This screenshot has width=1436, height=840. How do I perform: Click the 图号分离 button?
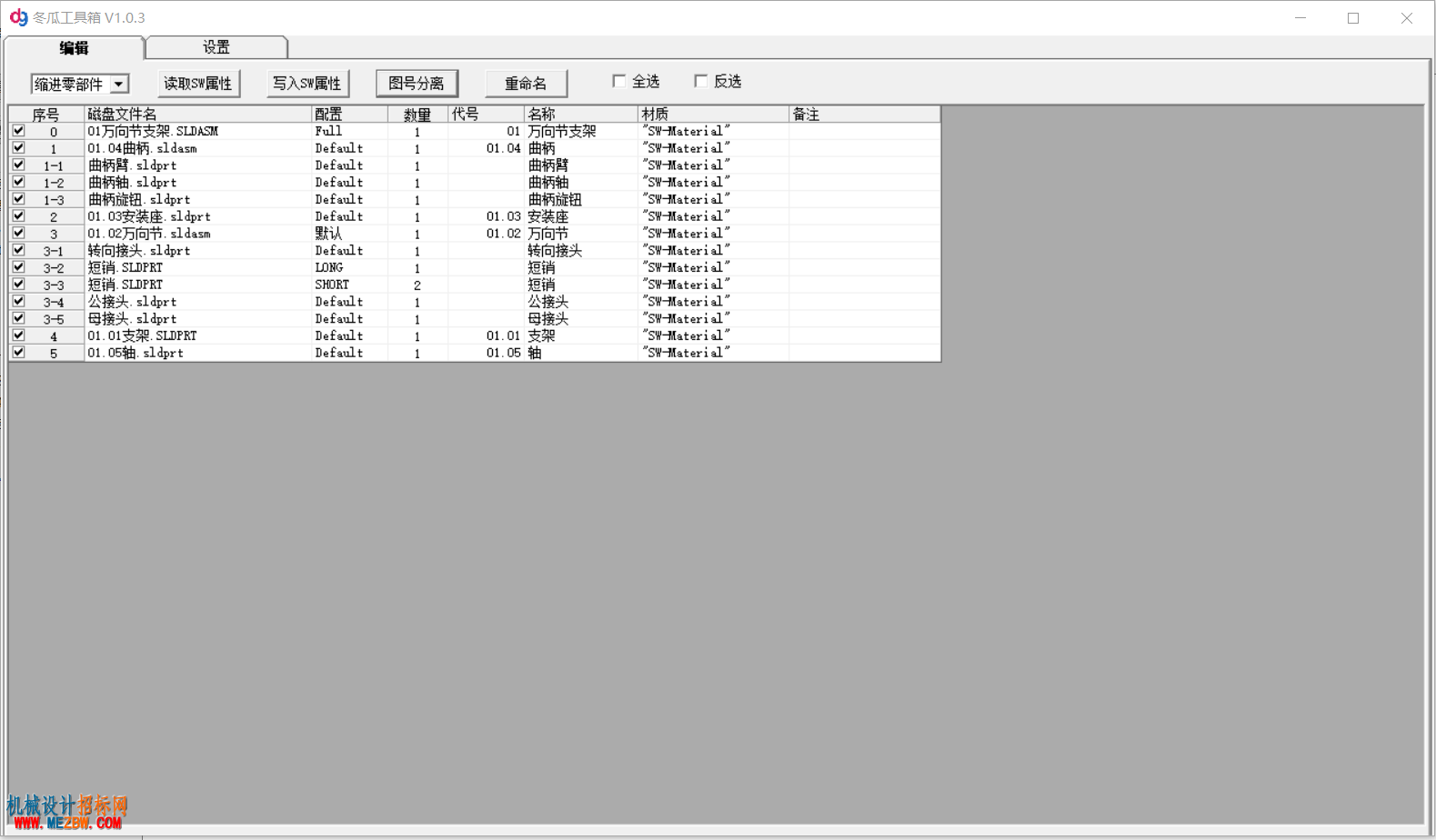coord(417,84)
